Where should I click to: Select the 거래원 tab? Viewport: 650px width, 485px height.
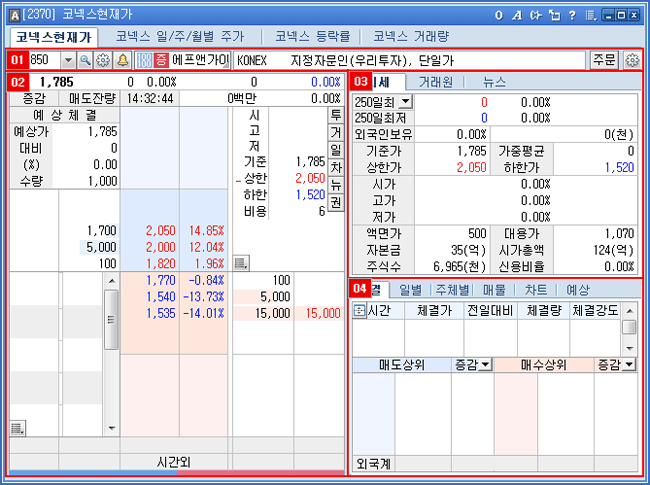tap(439, 80)
